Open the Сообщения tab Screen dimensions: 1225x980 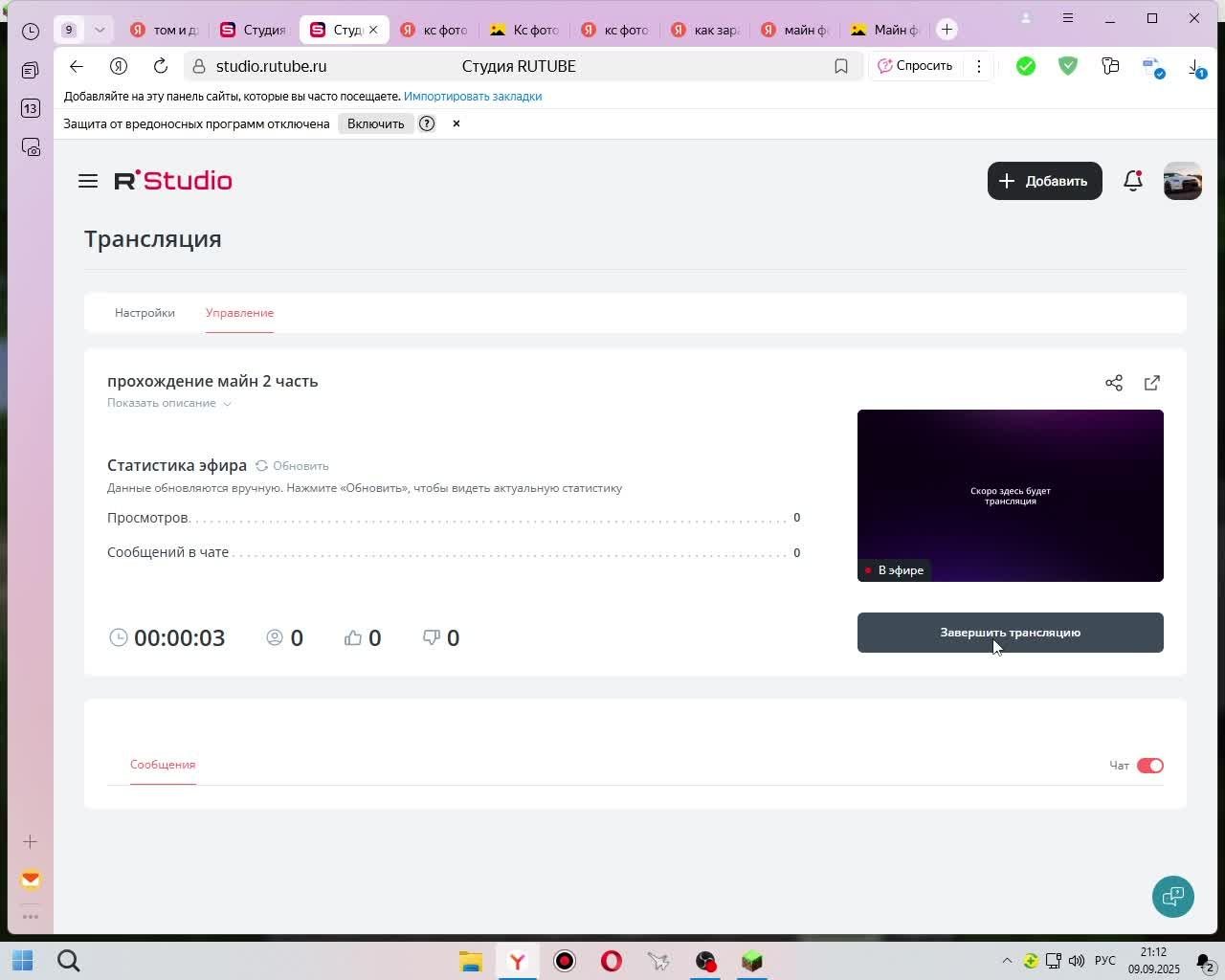click(x=163, y=765)
